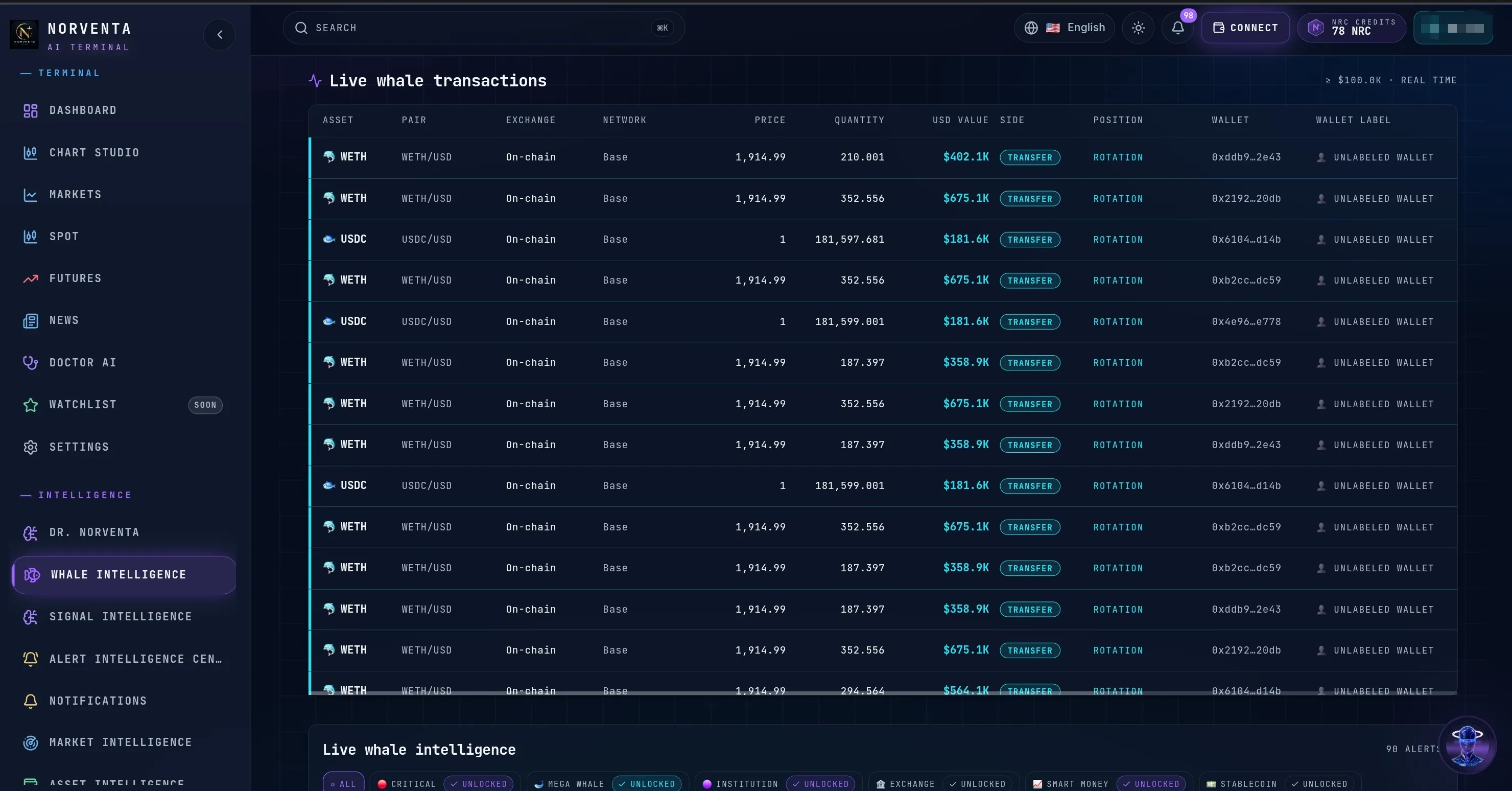Viewport: 1512px width, 791px height.
Task: Click the NRC credits coin icon
Action: click(x=1315, y=28)
